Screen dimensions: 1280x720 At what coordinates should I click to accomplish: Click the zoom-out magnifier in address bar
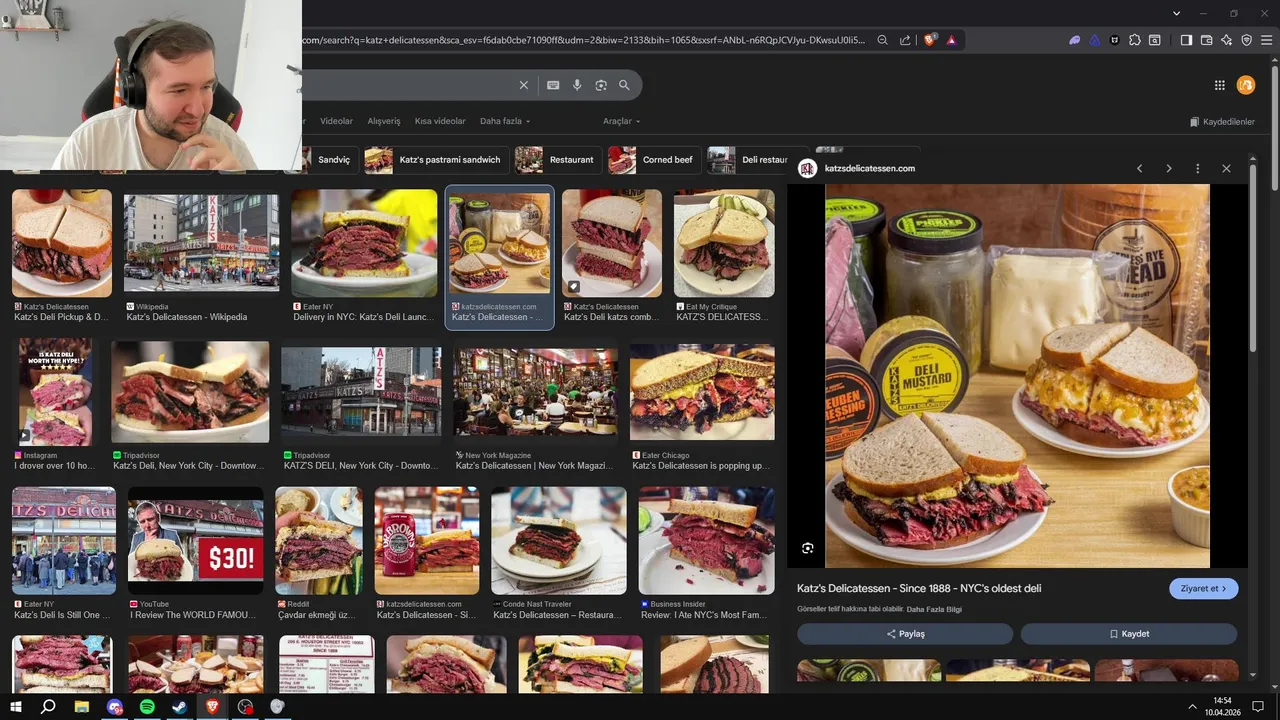tap(883, 40)
